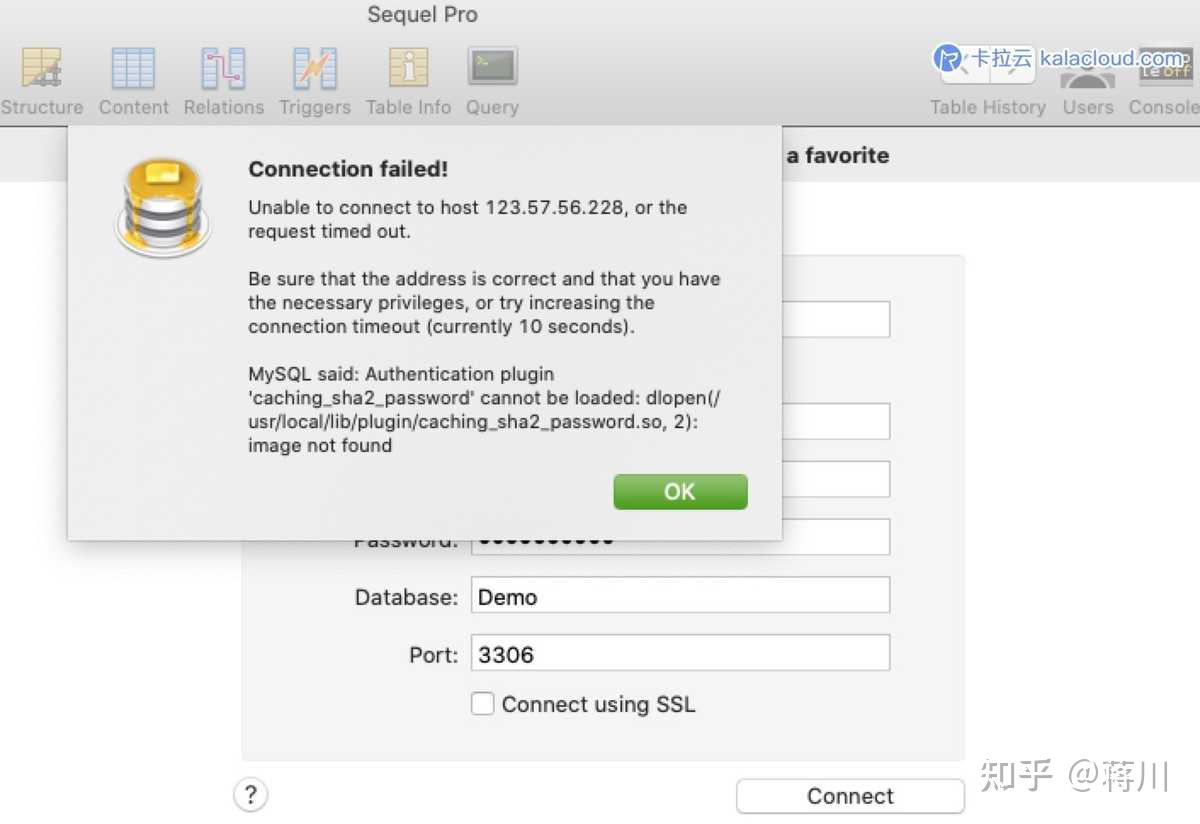Dismiss the connection error with OK

(x=680, y=491)
